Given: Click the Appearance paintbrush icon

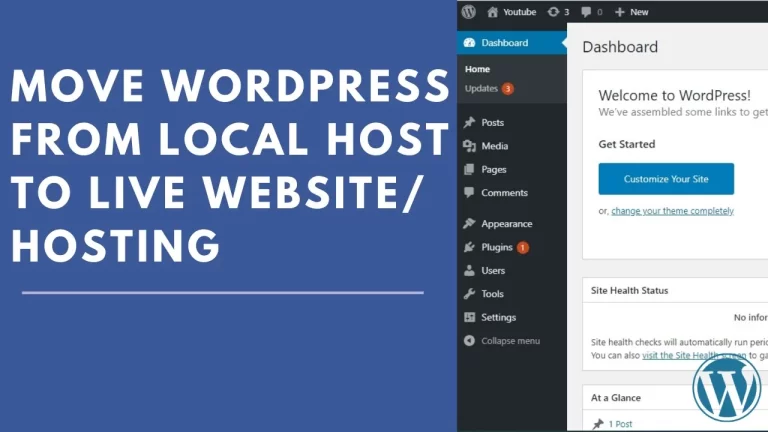Looking at the screenshot, I should (x=469, y=224).
